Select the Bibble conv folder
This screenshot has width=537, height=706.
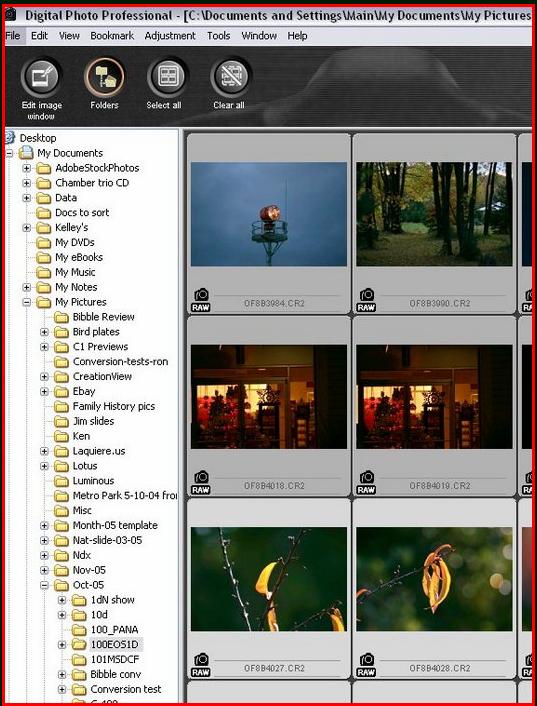tap(116, 674)
